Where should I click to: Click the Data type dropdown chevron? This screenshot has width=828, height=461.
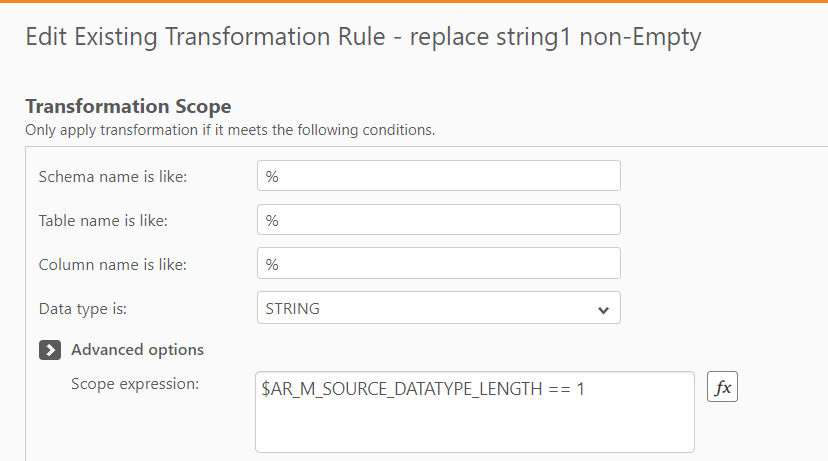click(x=603, y=310)
